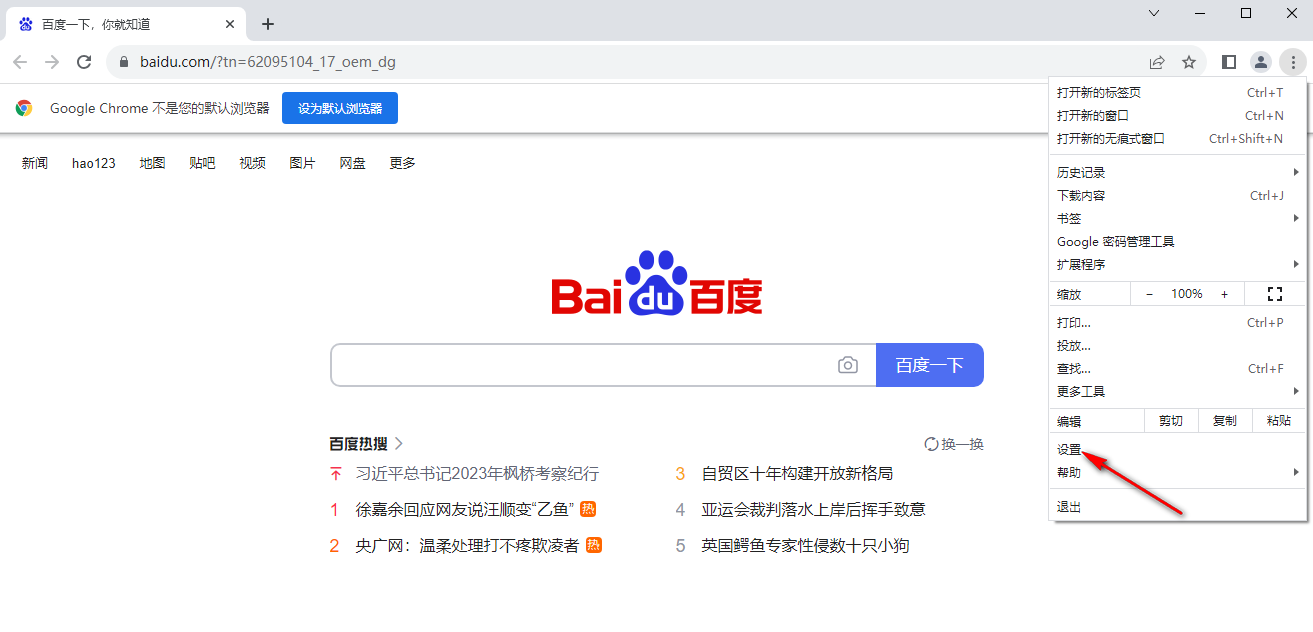Open 亚运会裁判落水上岸后挥手致意 headline

[x=814, y=509]
